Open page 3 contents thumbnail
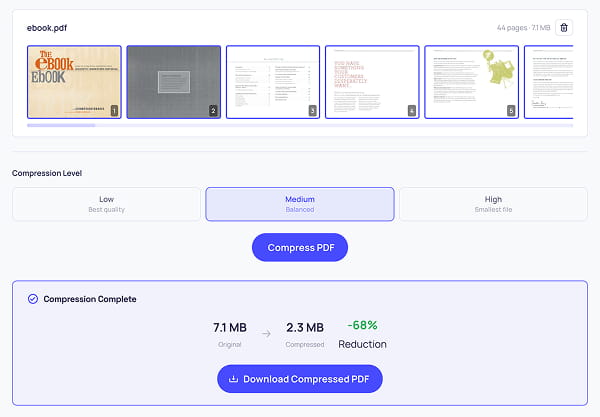Screen dimensions: 600x417 point(273,82)
